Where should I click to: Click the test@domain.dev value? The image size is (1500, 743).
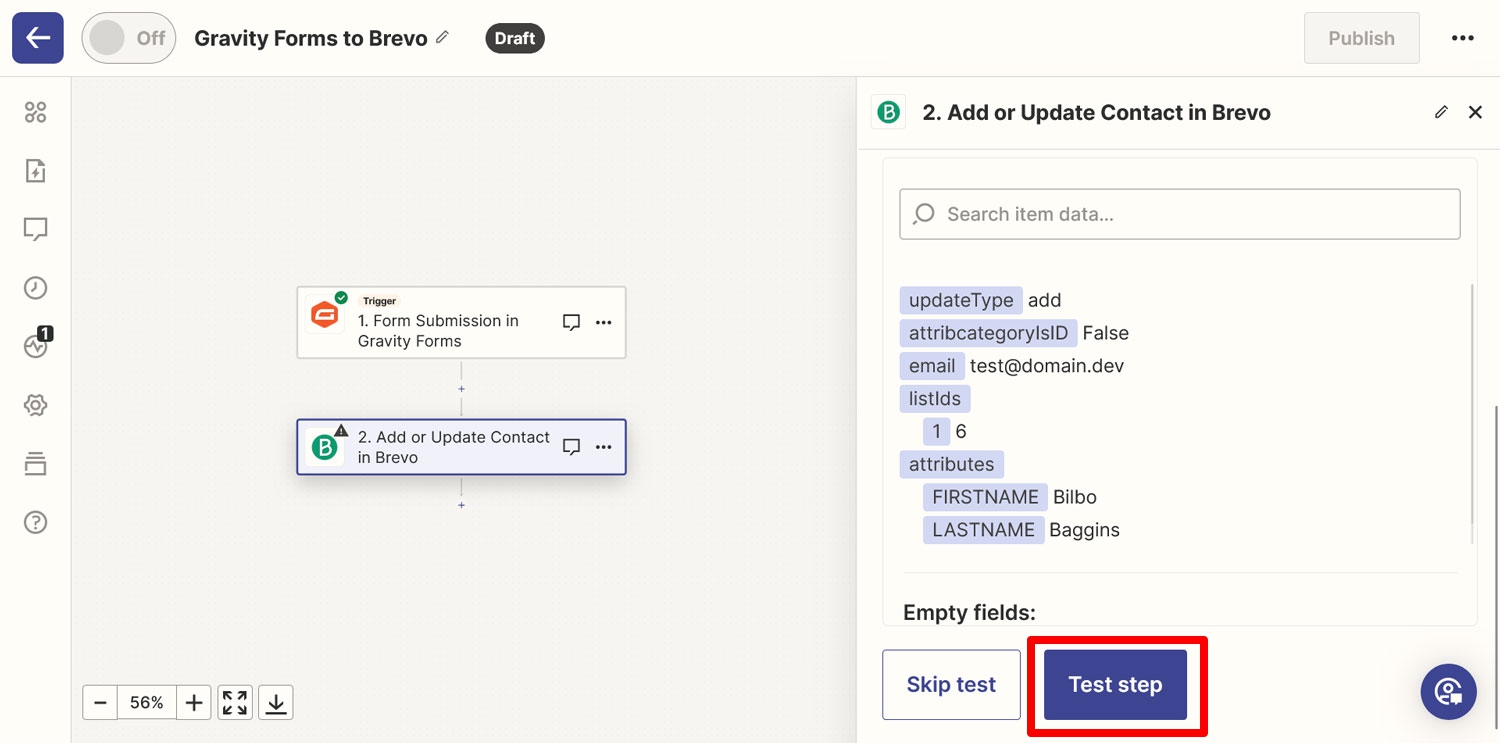coord(1047,366)
